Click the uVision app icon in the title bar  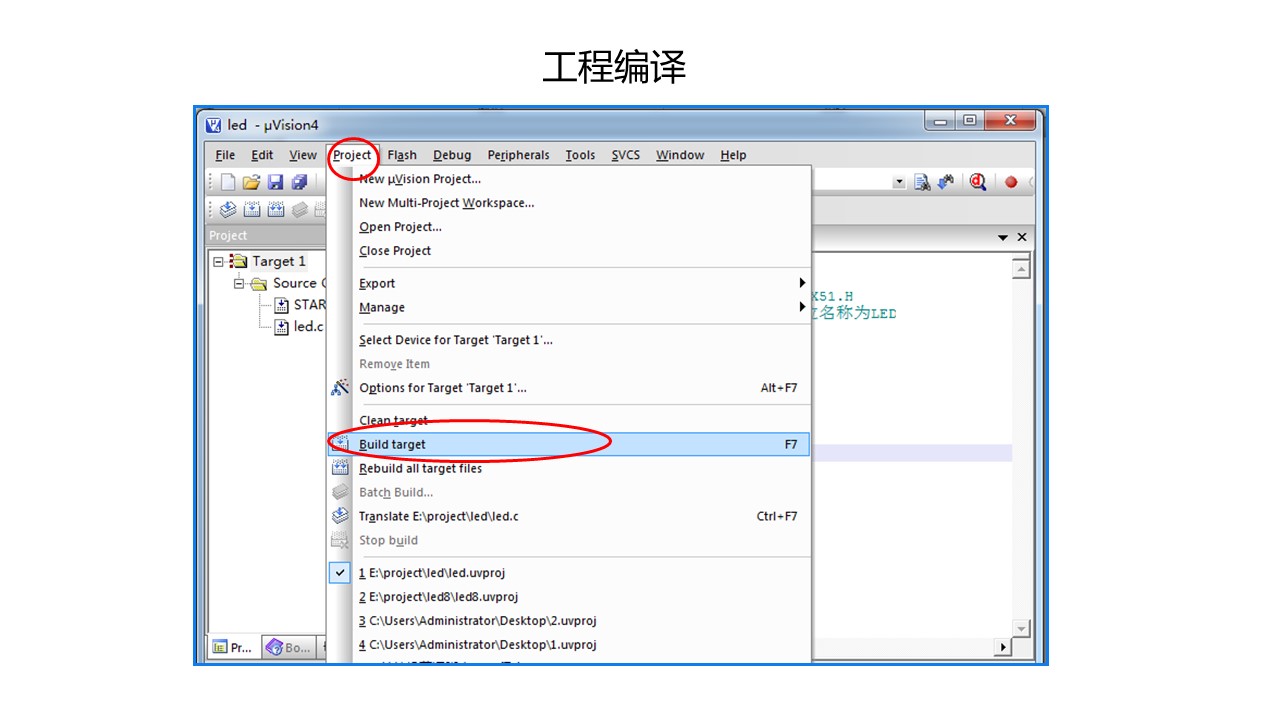point(213,125)
